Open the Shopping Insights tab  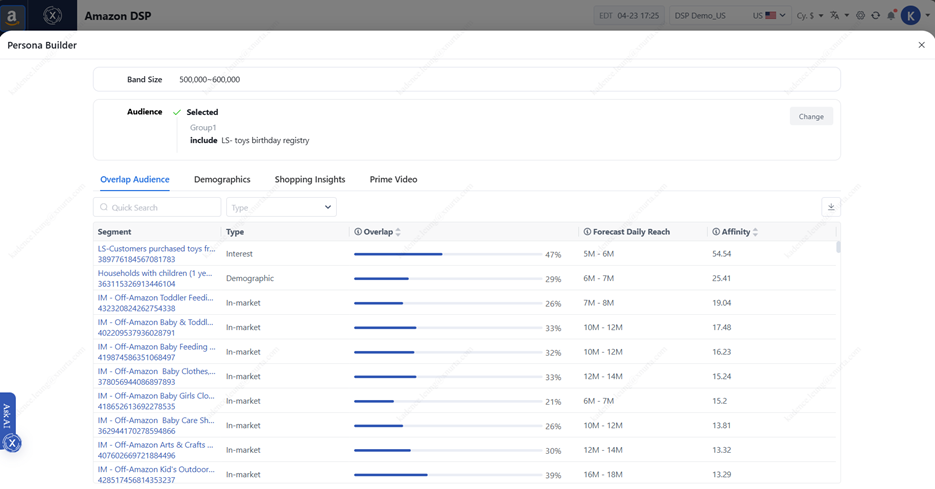310,180
